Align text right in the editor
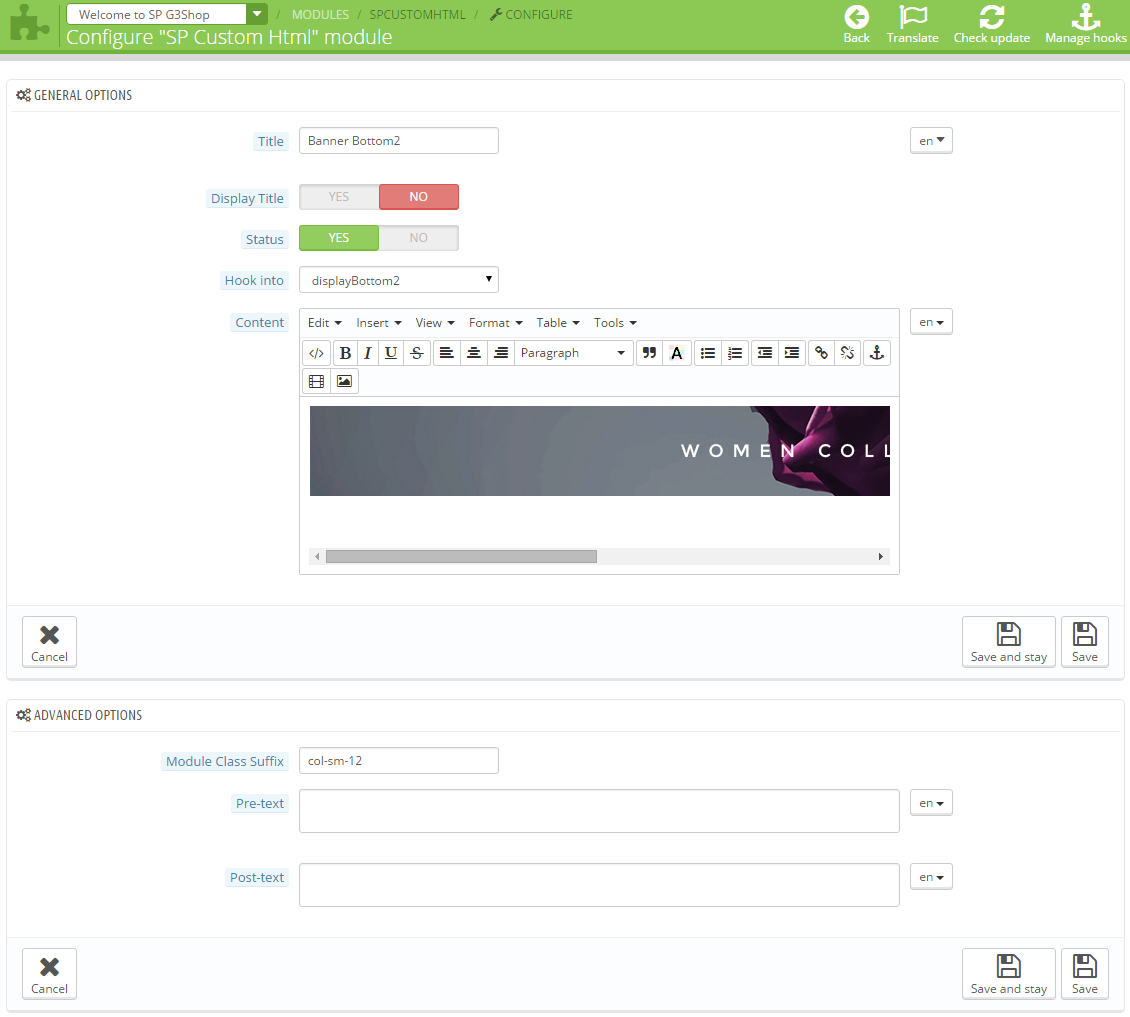 tap(501, 353)
